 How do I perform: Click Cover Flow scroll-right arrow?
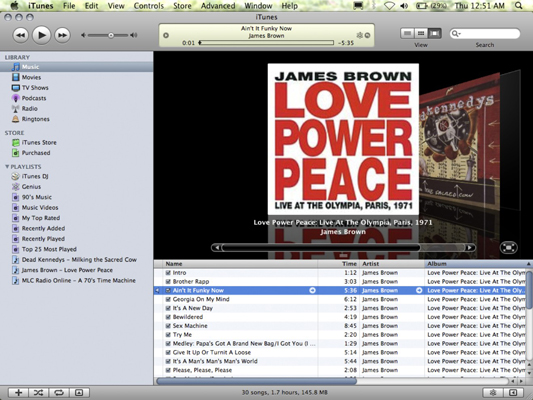coord(470,247)
